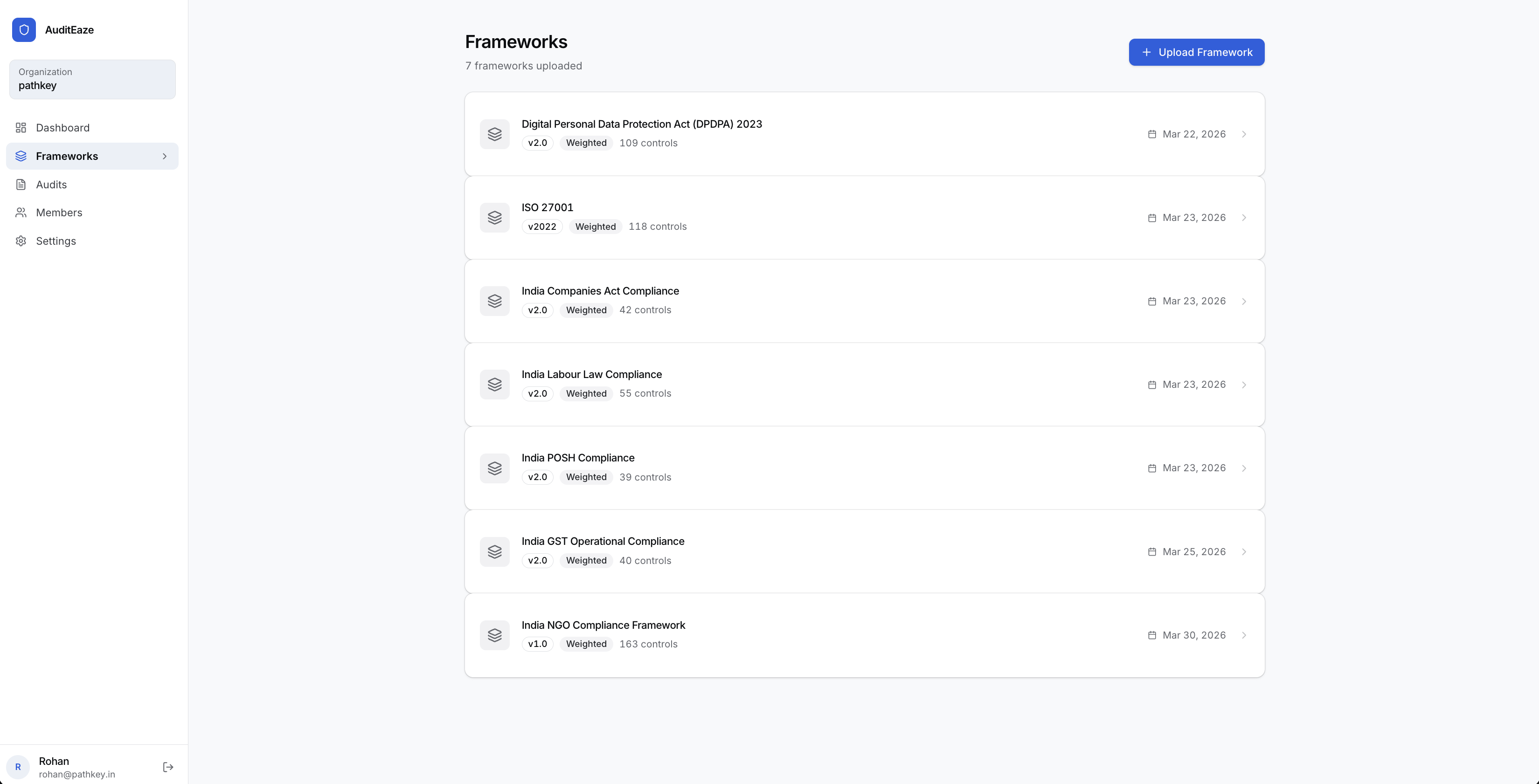The height and width of the screenshot is (784, 1539).
Task: Open Settings using the gear icon
Action: pos(21,241)
